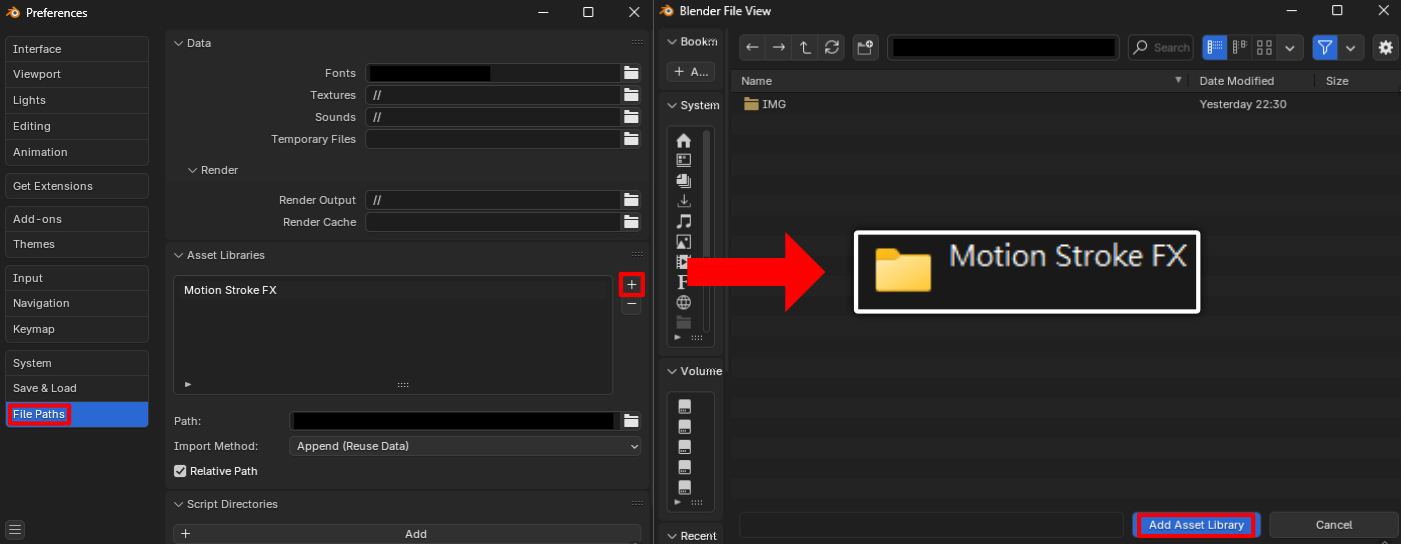Browse for Temporary Files folder icon
Viewport: 1401px width, 544px height.
pyautogui.click(x=631, y=139)
